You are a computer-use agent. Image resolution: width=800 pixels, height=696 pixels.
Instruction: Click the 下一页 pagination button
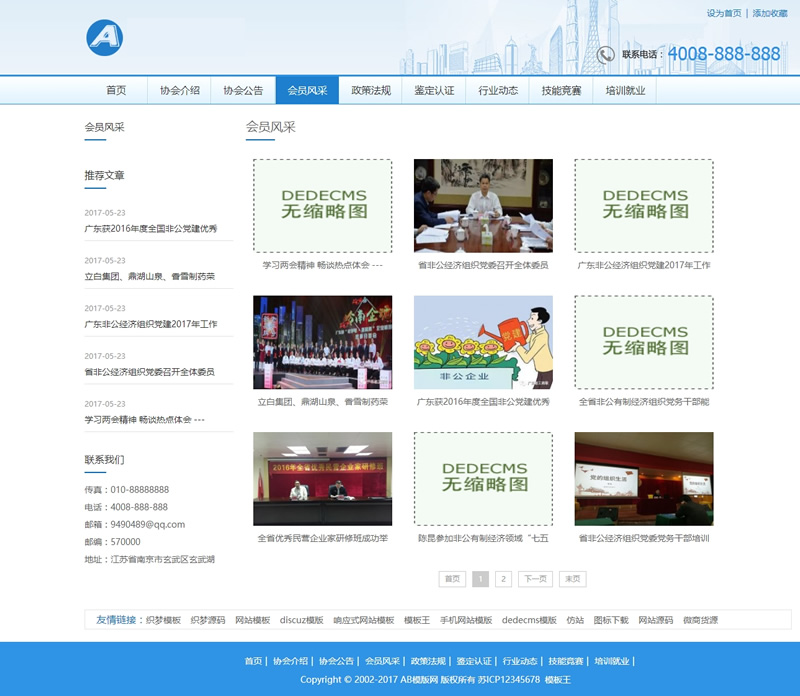point(535,579)
